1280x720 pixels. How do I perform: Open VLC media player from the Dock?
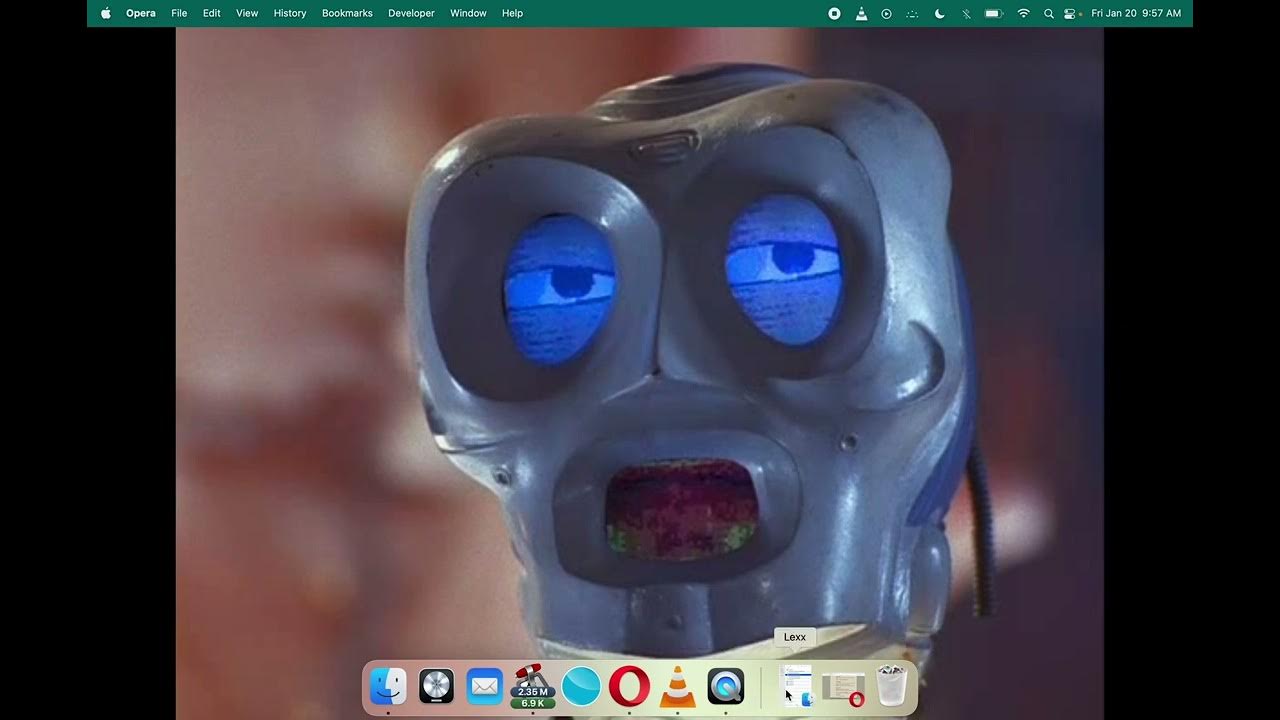pos(678,687)
